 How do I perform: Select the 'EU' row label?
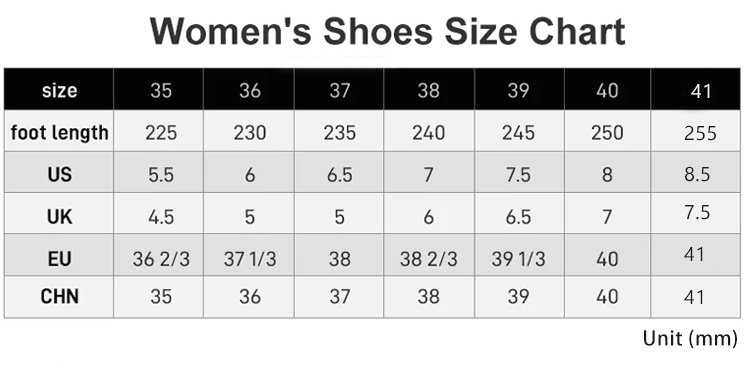[x=59, y=259]
